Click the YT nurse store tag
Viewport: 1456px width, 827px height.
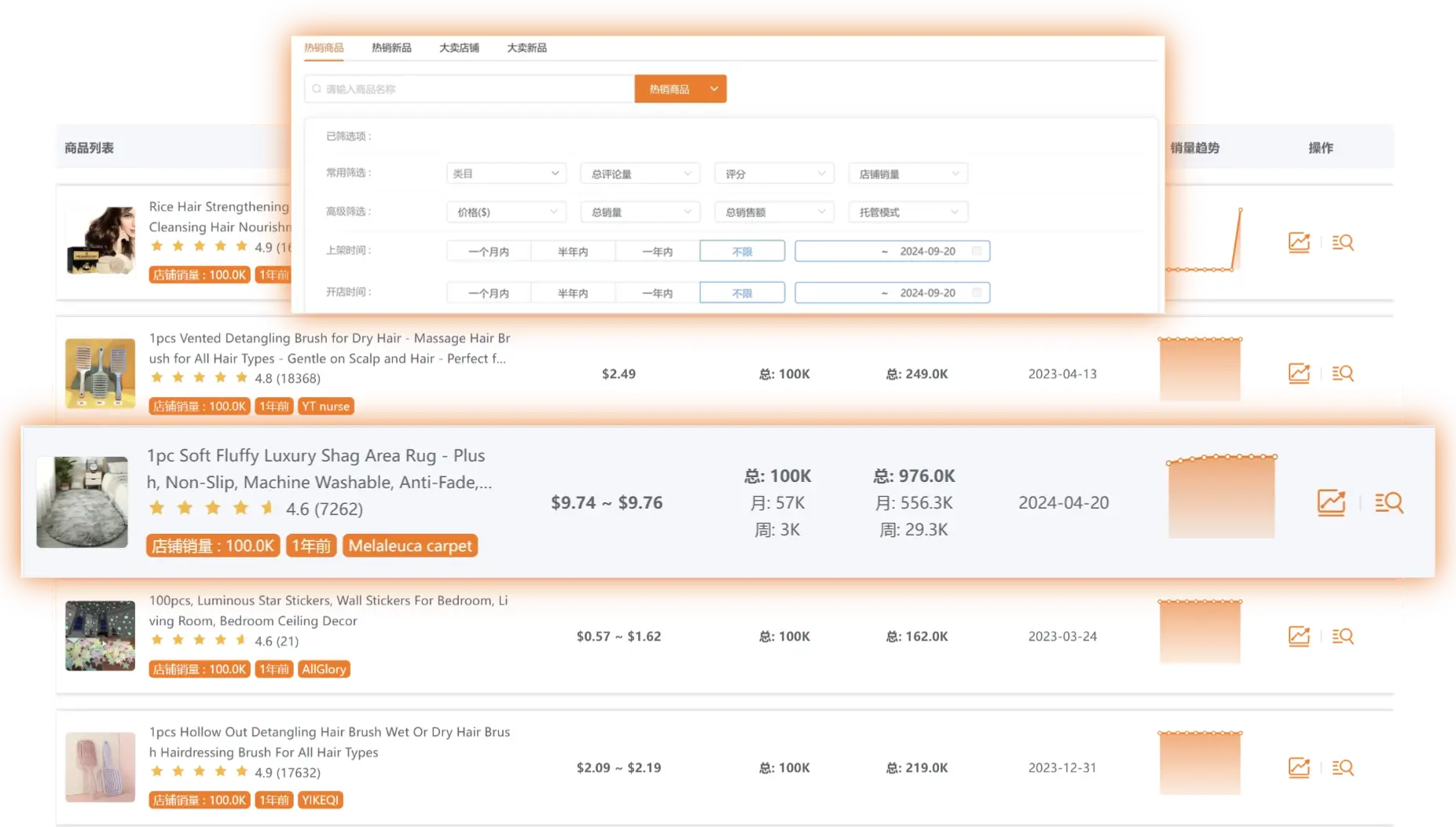point(326,406)
